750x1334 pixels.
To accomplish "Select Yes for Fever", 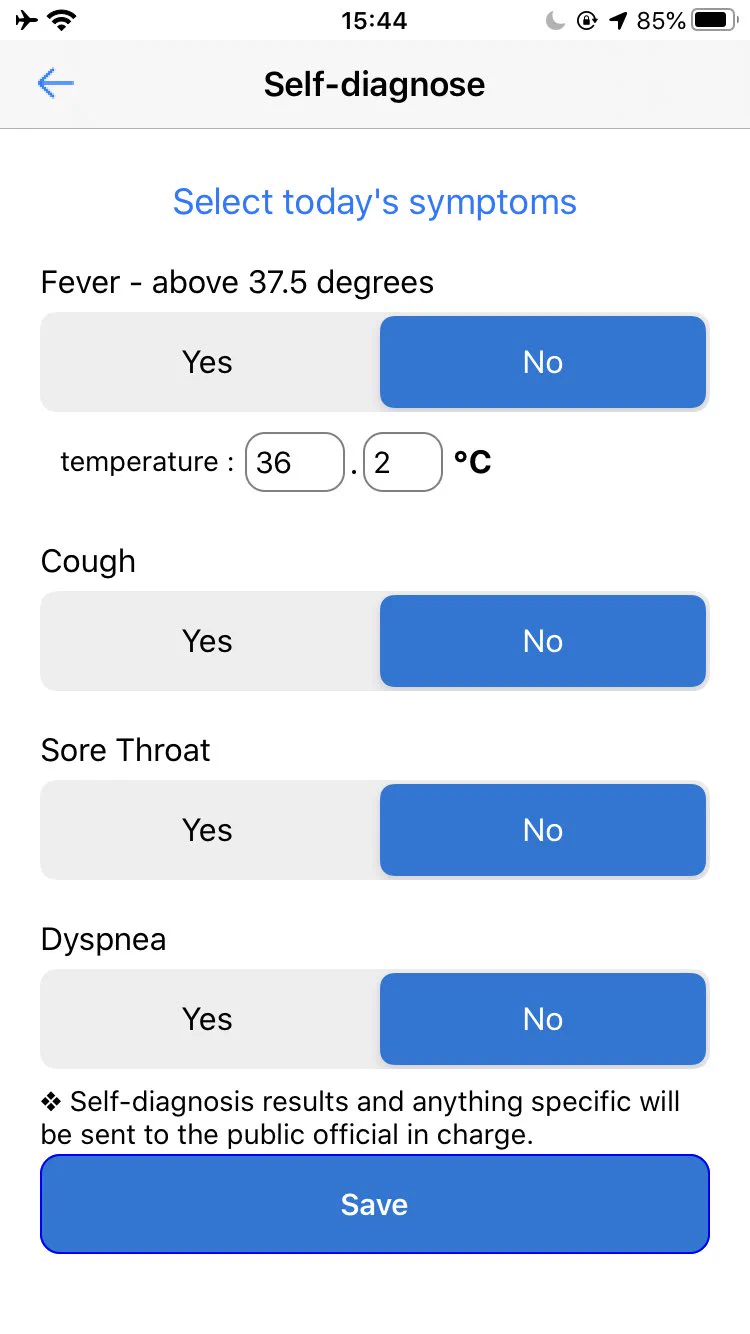I will 208,362.
